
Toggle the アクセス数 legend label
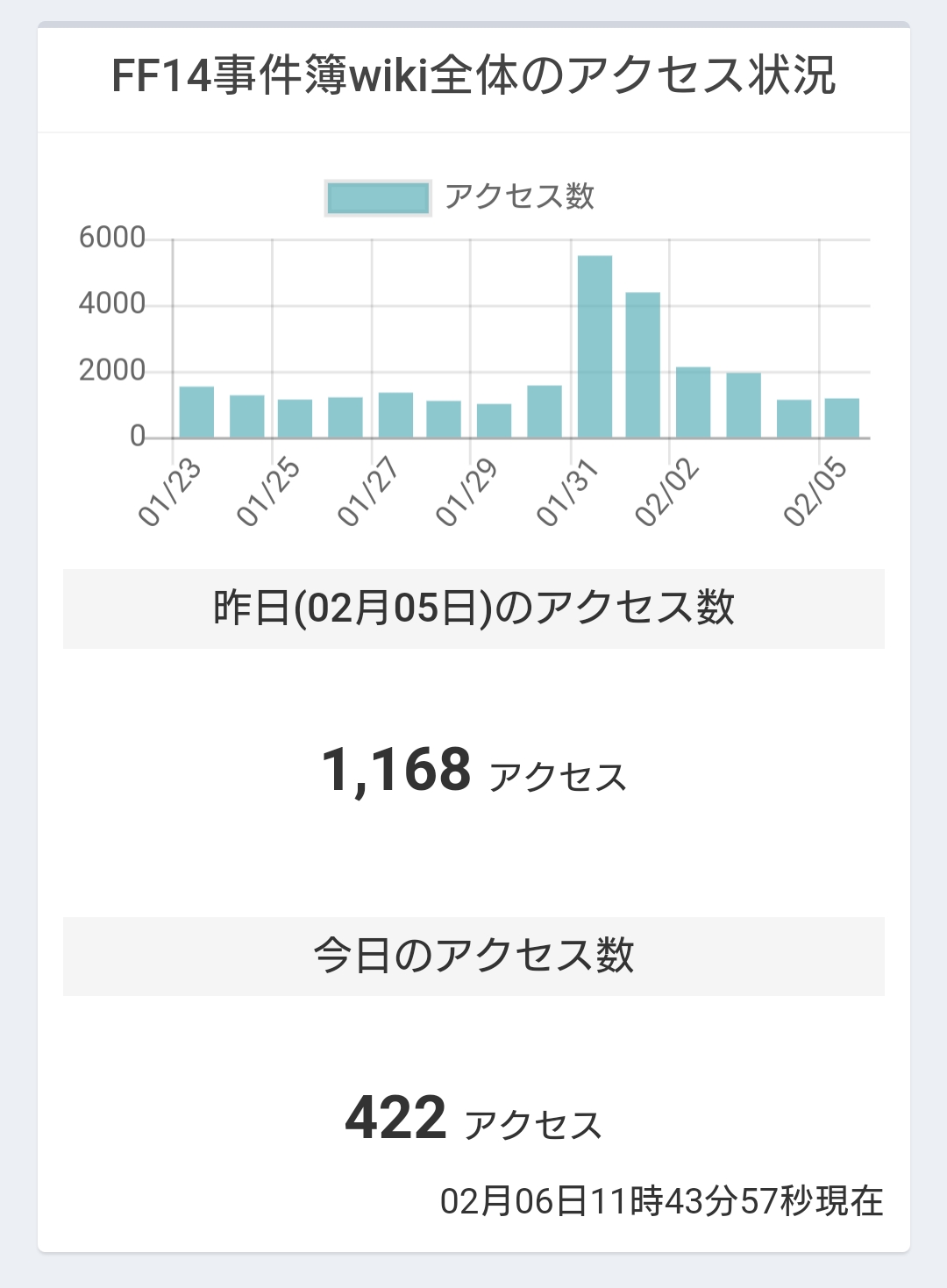[519, 197]
